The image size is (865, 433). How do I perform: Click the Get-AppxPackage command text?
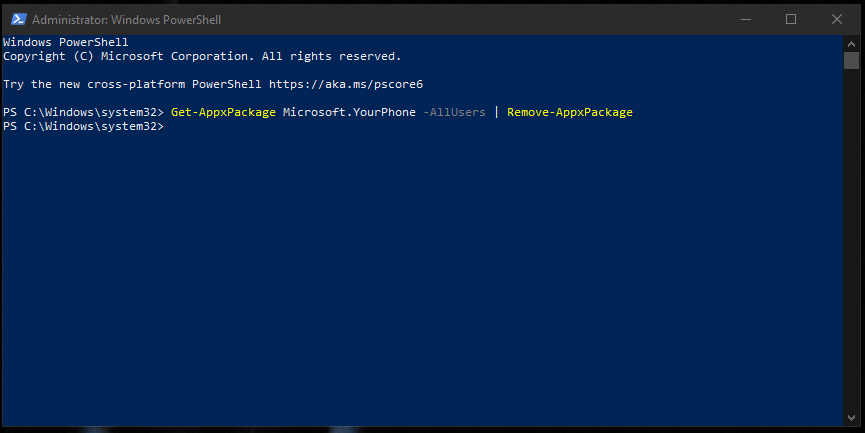point(223,112)
